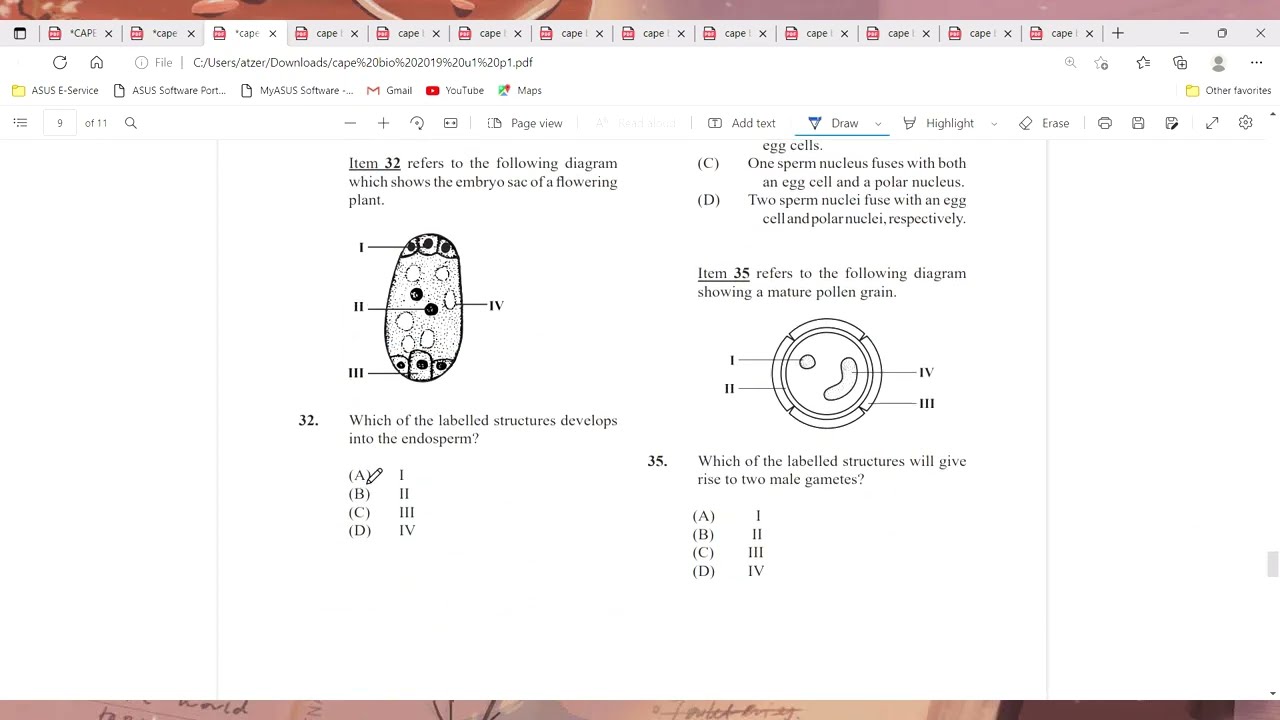Viewport: 1280px width, 720px height.
Task: Expand the Highlight color options dropdown
Action: coord(993,123)
